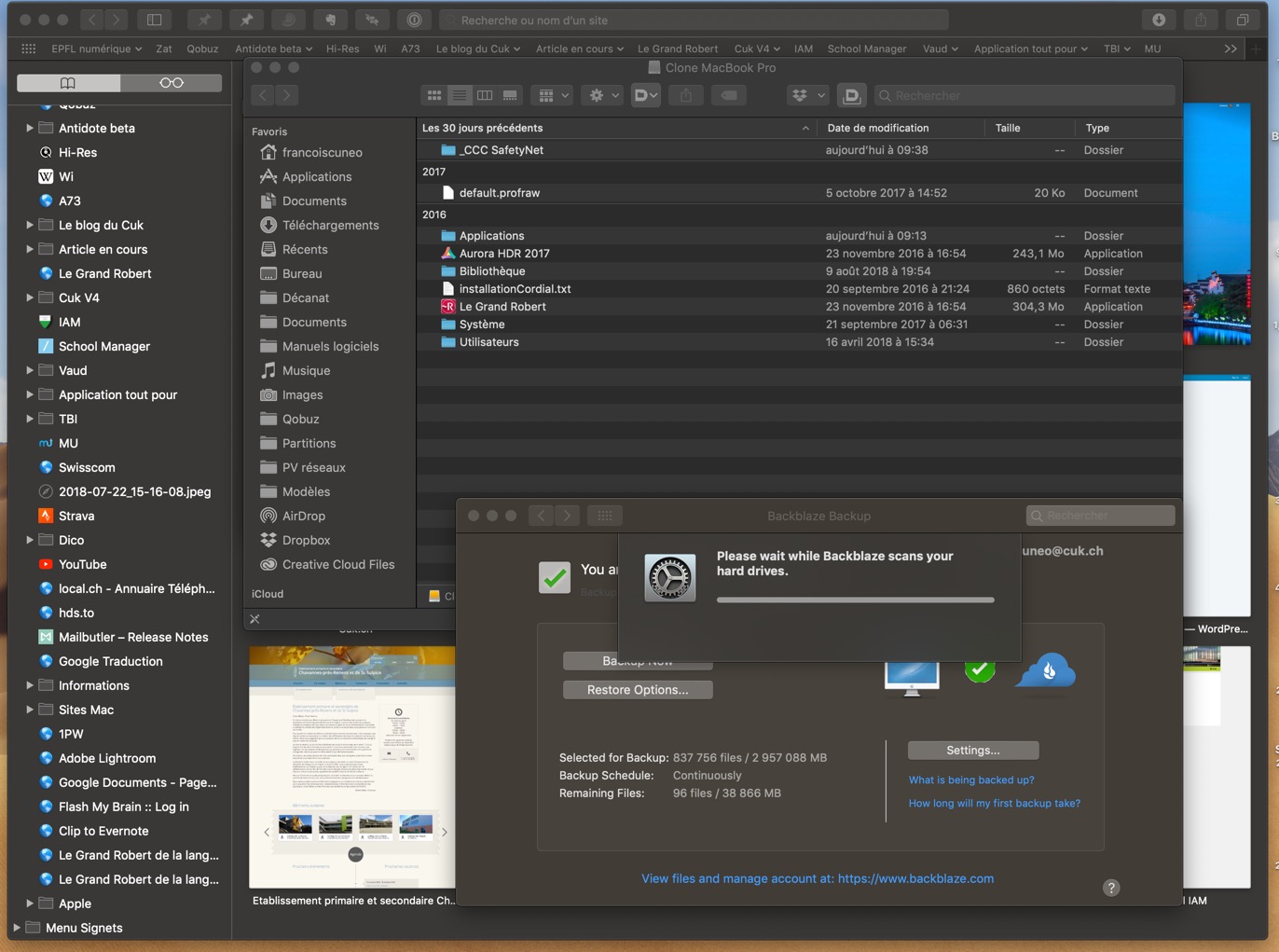Select installationCordial.txt file

(799, 289)
